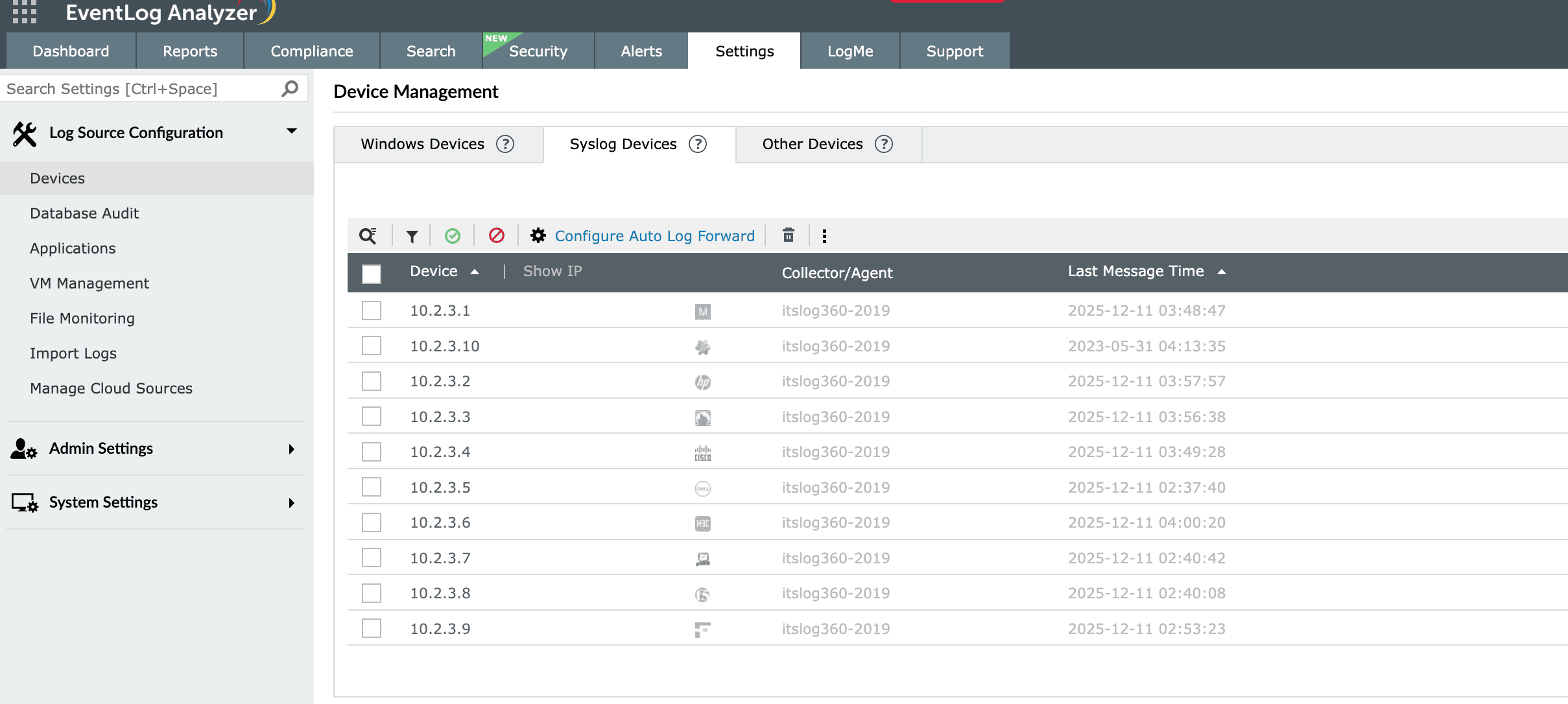
Task: Click the device type icon for 10.2.3.10
Action: [x=703, y=347]
